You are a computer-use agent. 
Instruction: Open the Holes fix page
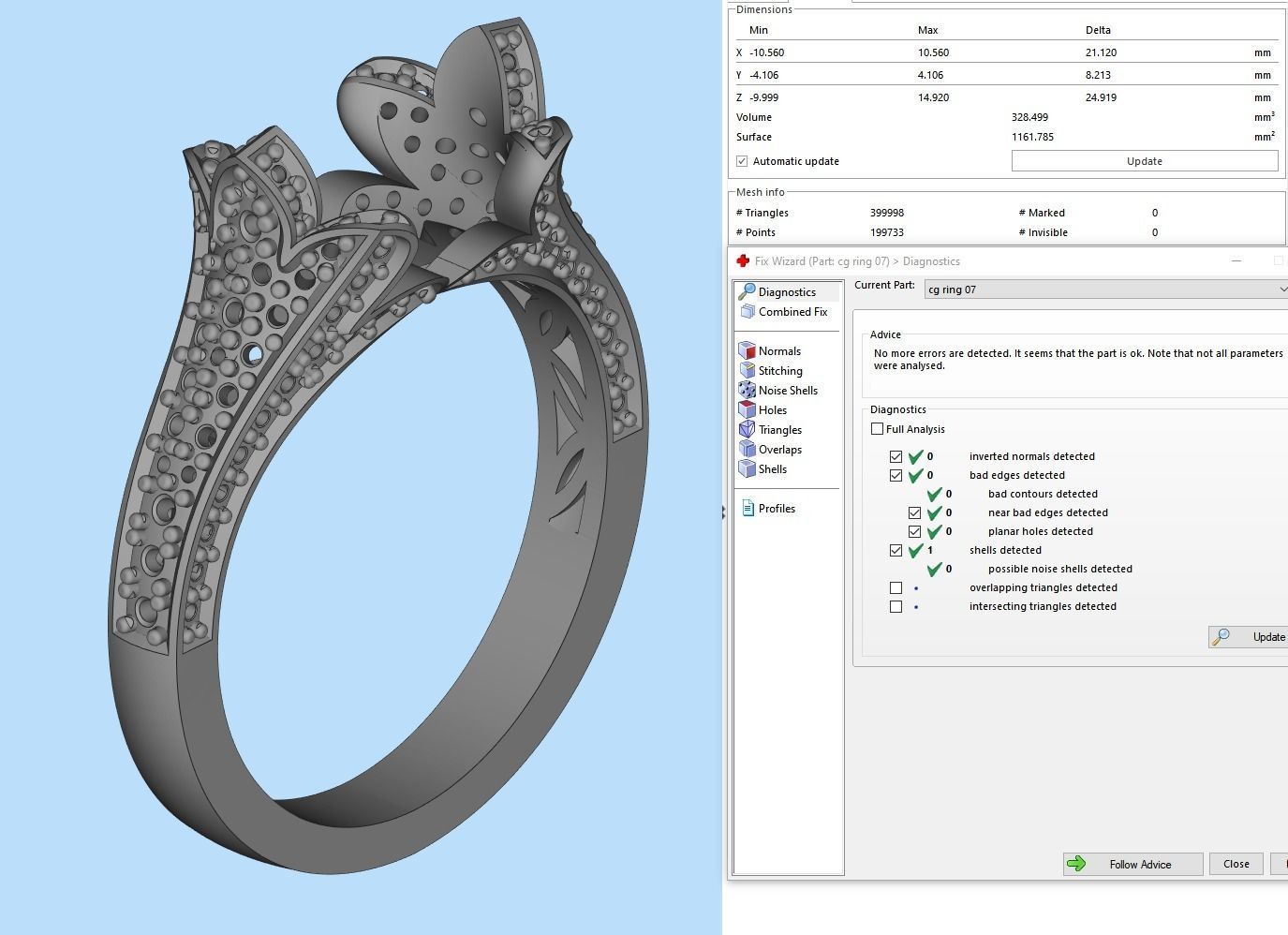[x=763, y=410]
